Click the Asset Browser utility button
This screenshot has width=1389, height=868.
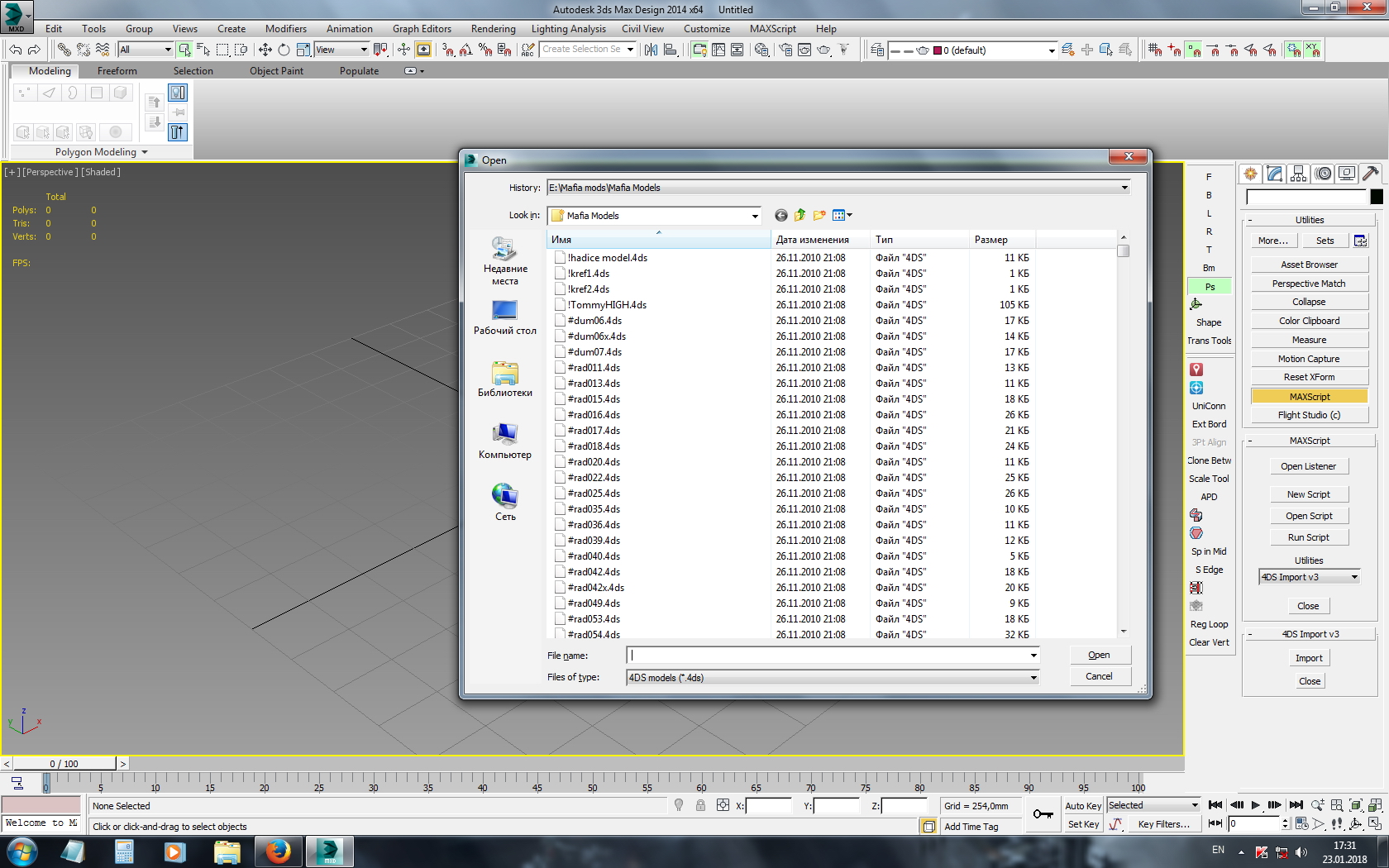coord(1310,265)
